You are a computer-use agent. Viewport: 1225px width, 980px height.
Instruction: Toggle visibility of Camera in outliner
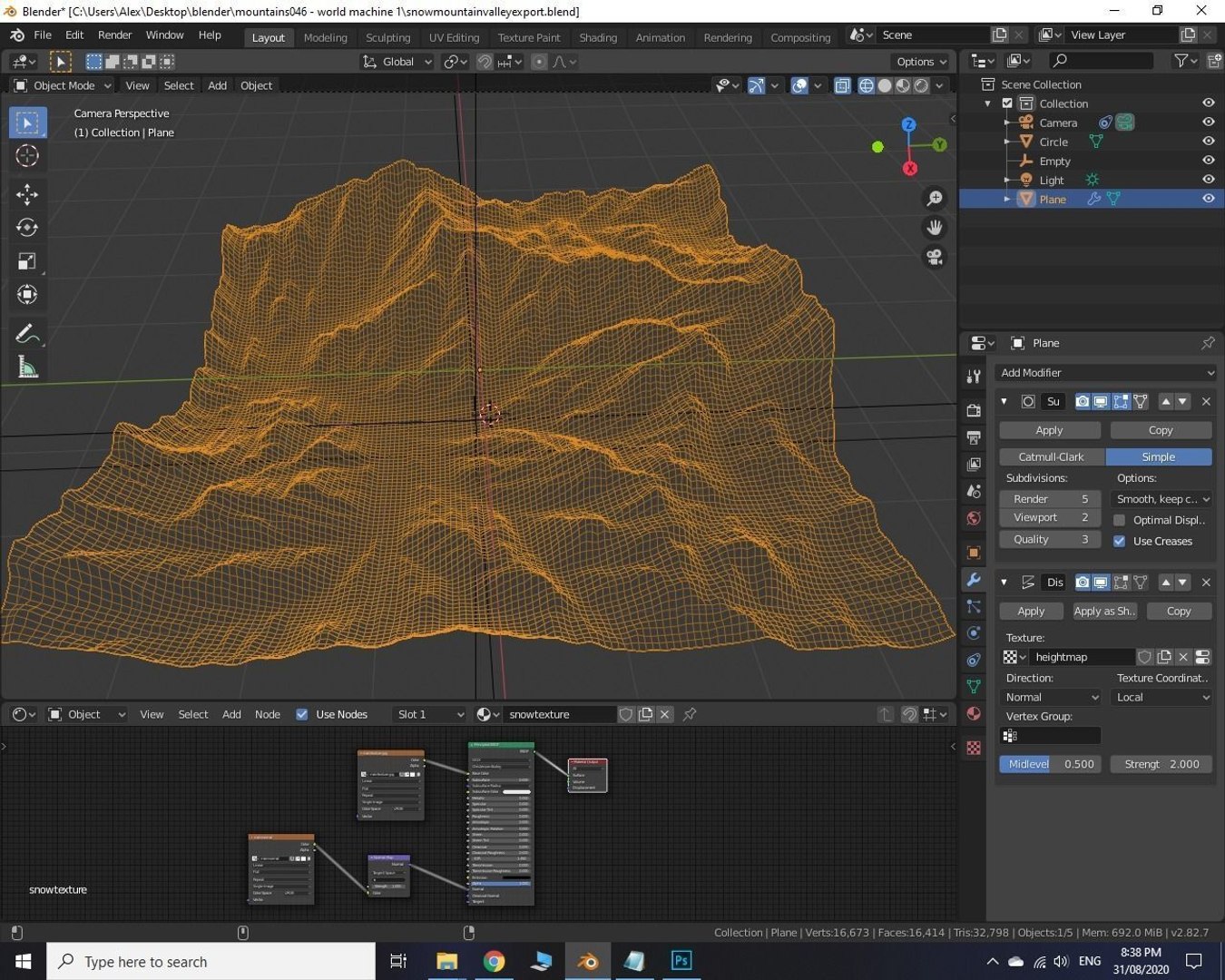(x=1208, y=122)
